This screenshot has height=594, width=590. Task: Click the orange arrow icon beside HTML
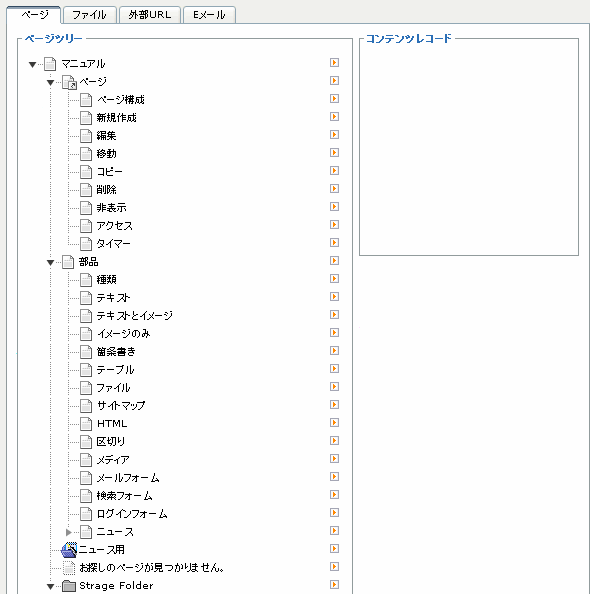coord(334,423)
